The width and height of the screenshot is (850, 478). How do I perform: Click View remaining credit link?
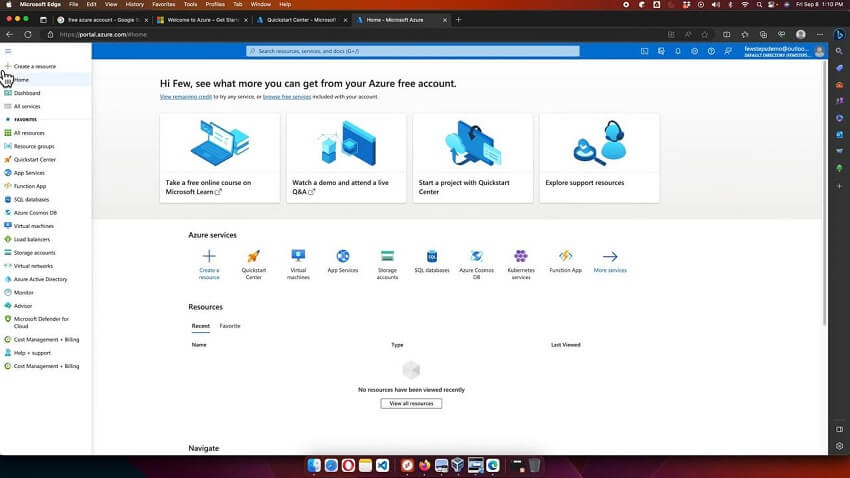click(186, 96)
